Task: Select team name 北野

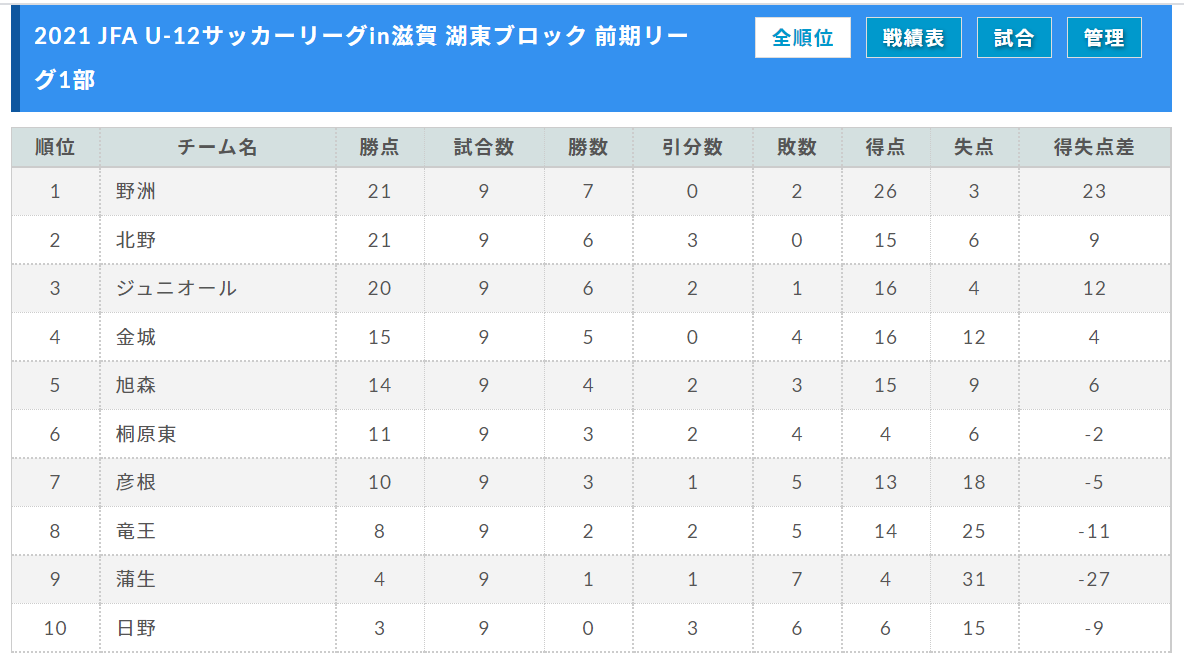Action: coord(136,240)
